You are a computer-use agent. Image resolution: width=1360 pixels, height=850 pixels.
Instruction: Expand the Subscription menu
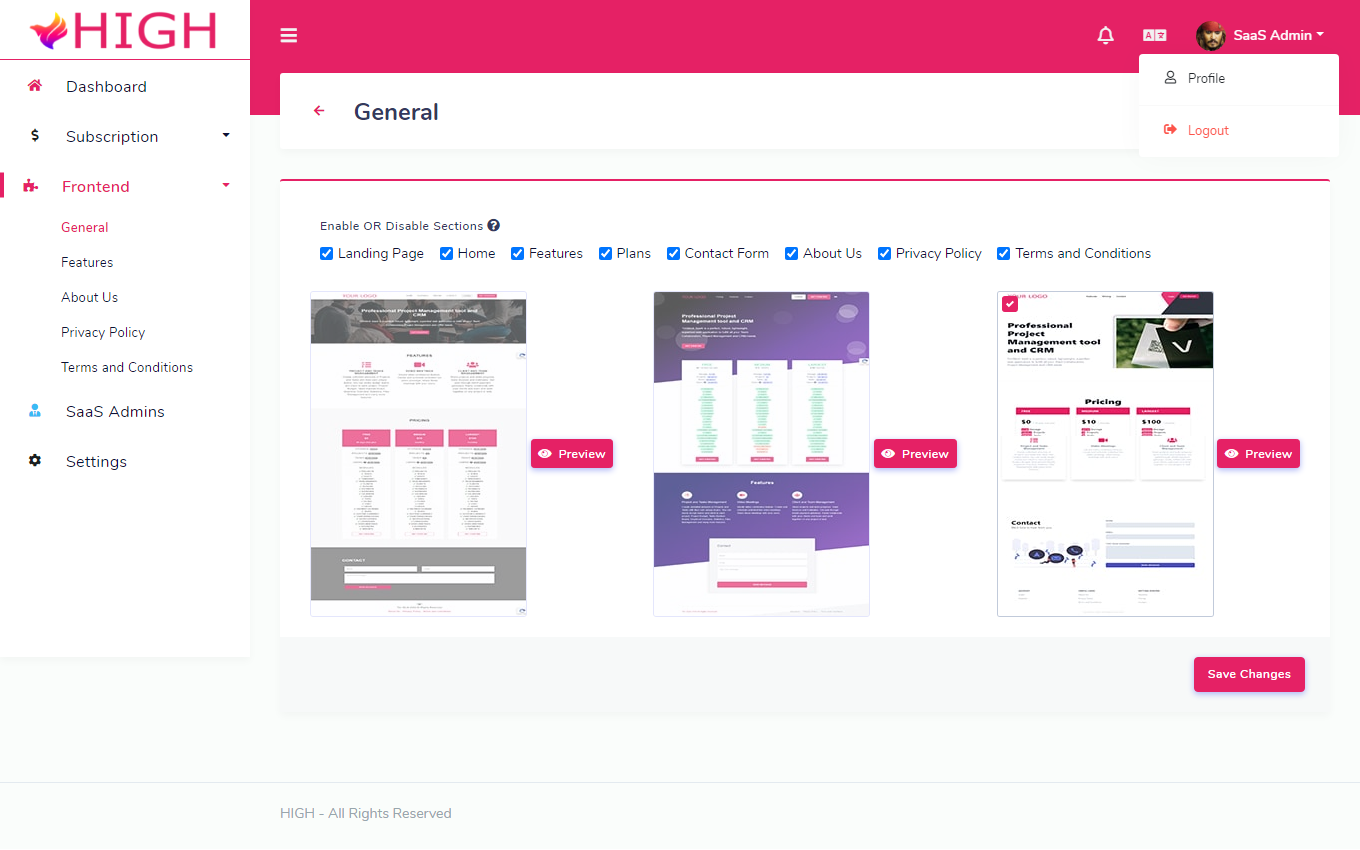point(111,136)
